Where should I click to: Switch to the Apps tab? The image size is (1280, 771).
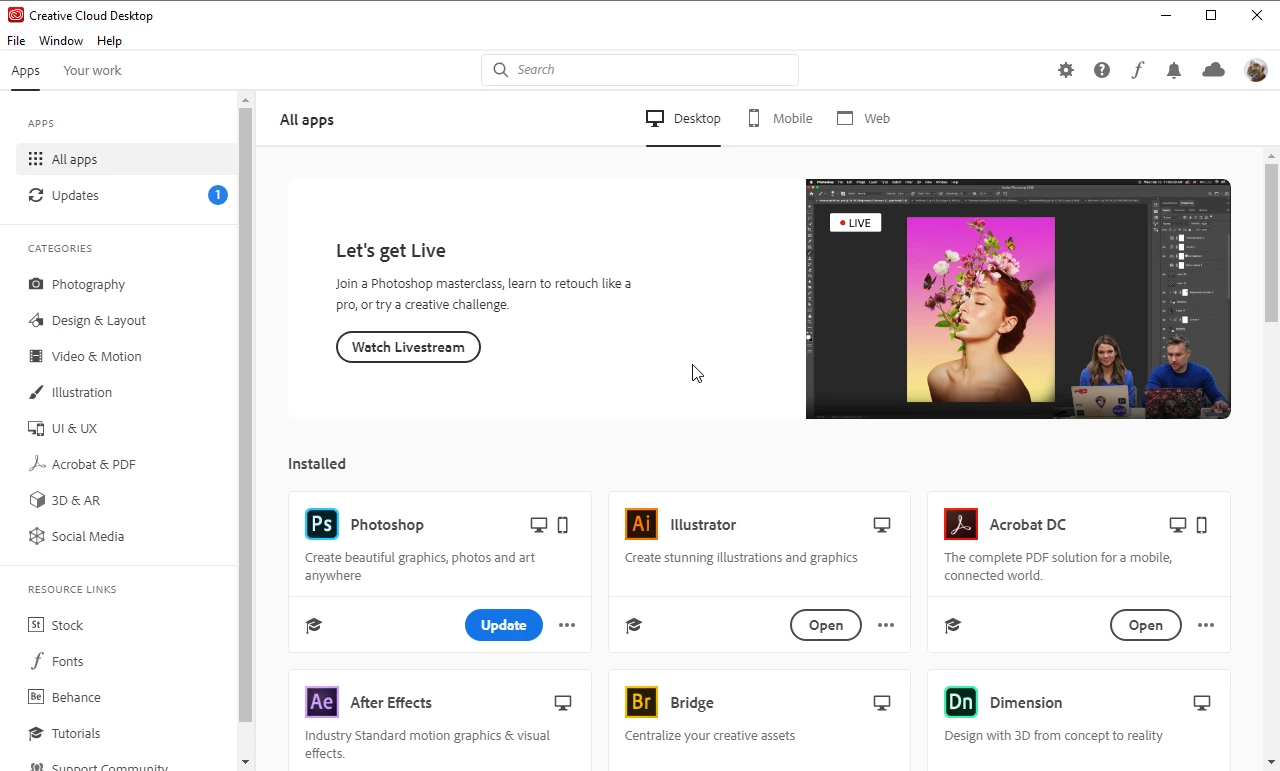coord(26,71)
